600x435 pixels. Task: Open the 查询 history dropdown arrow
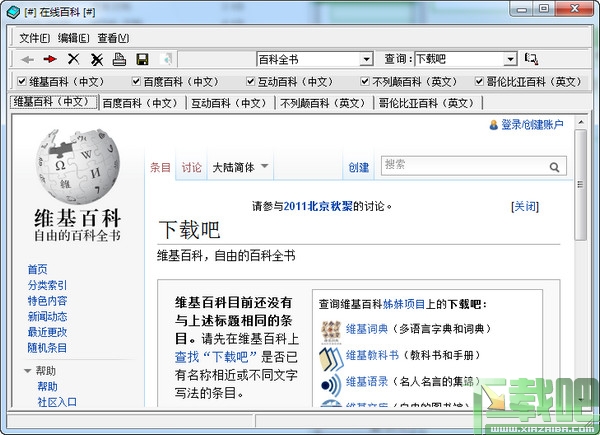pos(510,59)
